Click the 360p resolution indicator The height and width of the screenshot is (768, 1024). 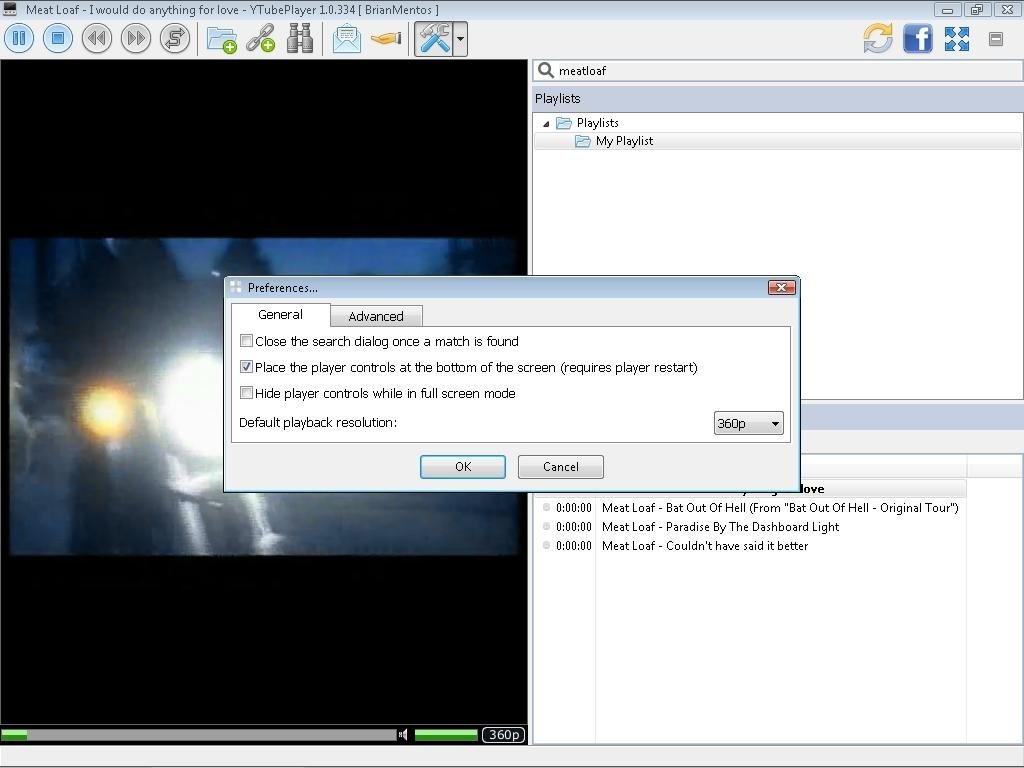pyautogui.click(x=504, y=735)
